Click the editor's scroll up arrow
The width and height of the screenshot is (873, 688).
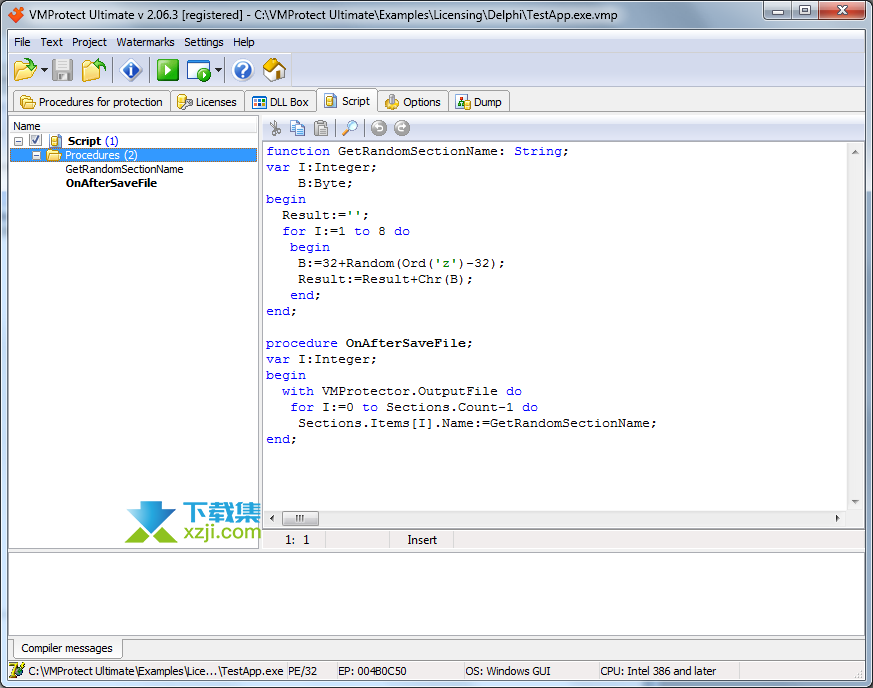[x=855, y=152]
